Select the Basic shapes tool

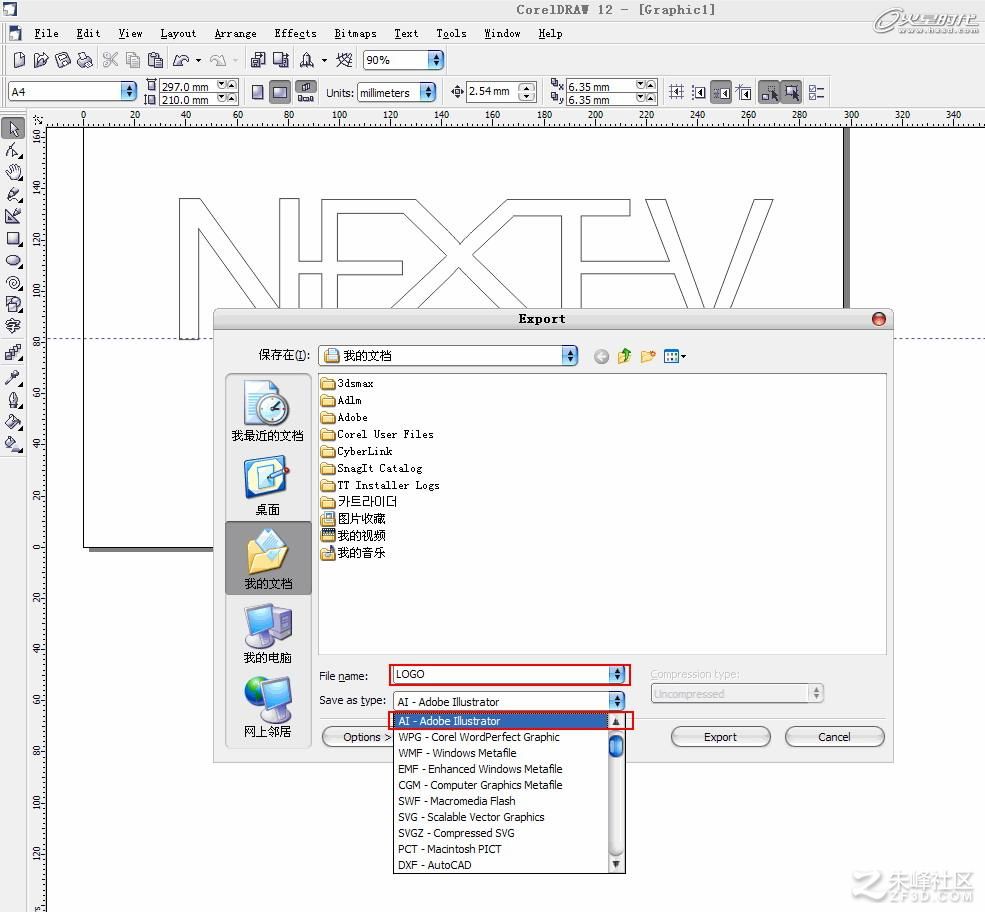tap(13, 305)
